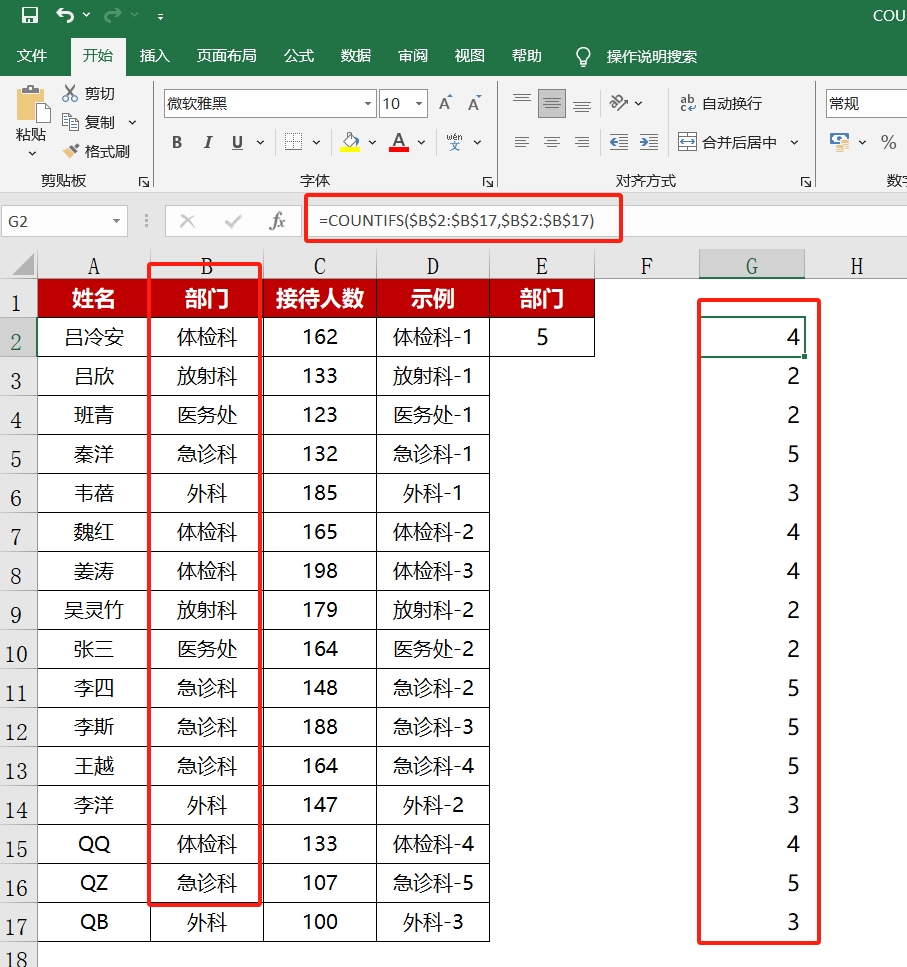Viewport: 907px width, 967px height.
Task: Select column header G
Action: 752,265
